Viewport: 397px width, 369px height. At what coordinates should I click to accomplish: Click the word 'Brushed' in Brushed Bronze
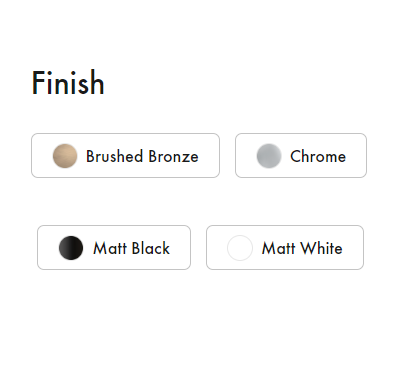[114, 156]
